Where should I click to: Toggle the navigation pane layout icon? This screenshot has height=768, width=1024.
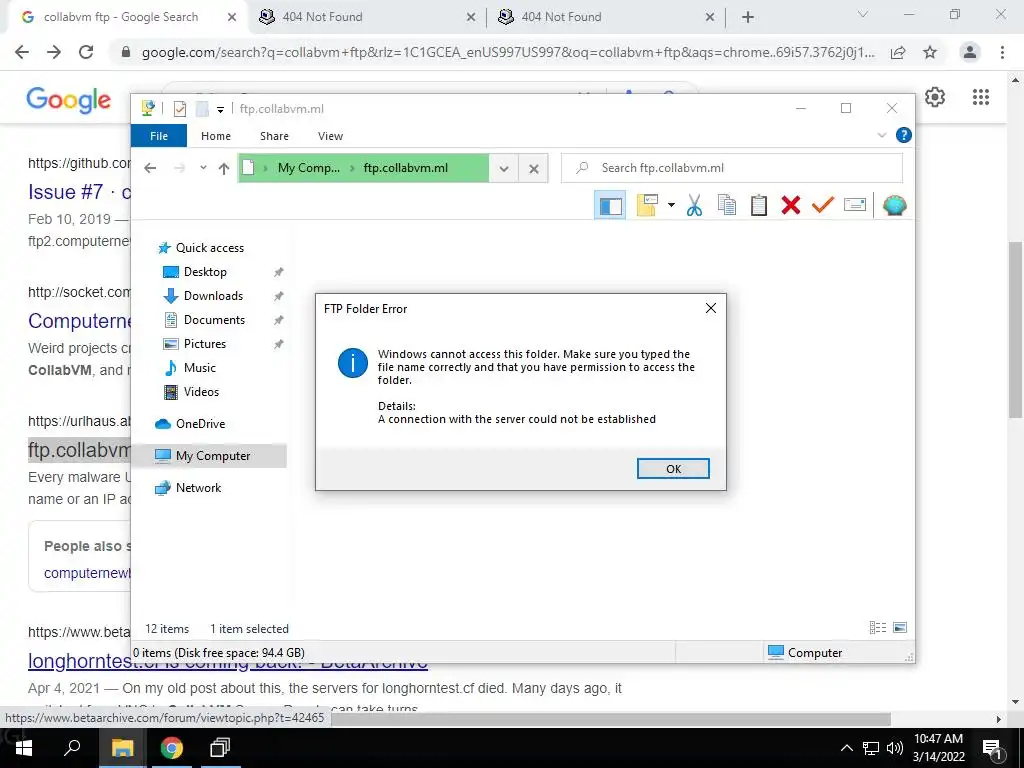[x=610, y=206]
